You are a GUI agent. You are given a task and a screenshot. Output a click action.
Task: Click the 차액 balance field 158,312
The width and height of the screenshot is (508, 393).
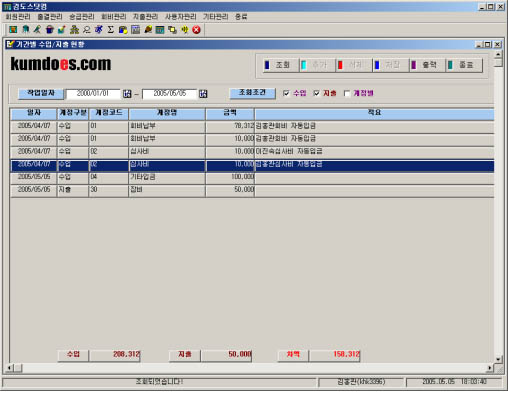pos(335,355)
